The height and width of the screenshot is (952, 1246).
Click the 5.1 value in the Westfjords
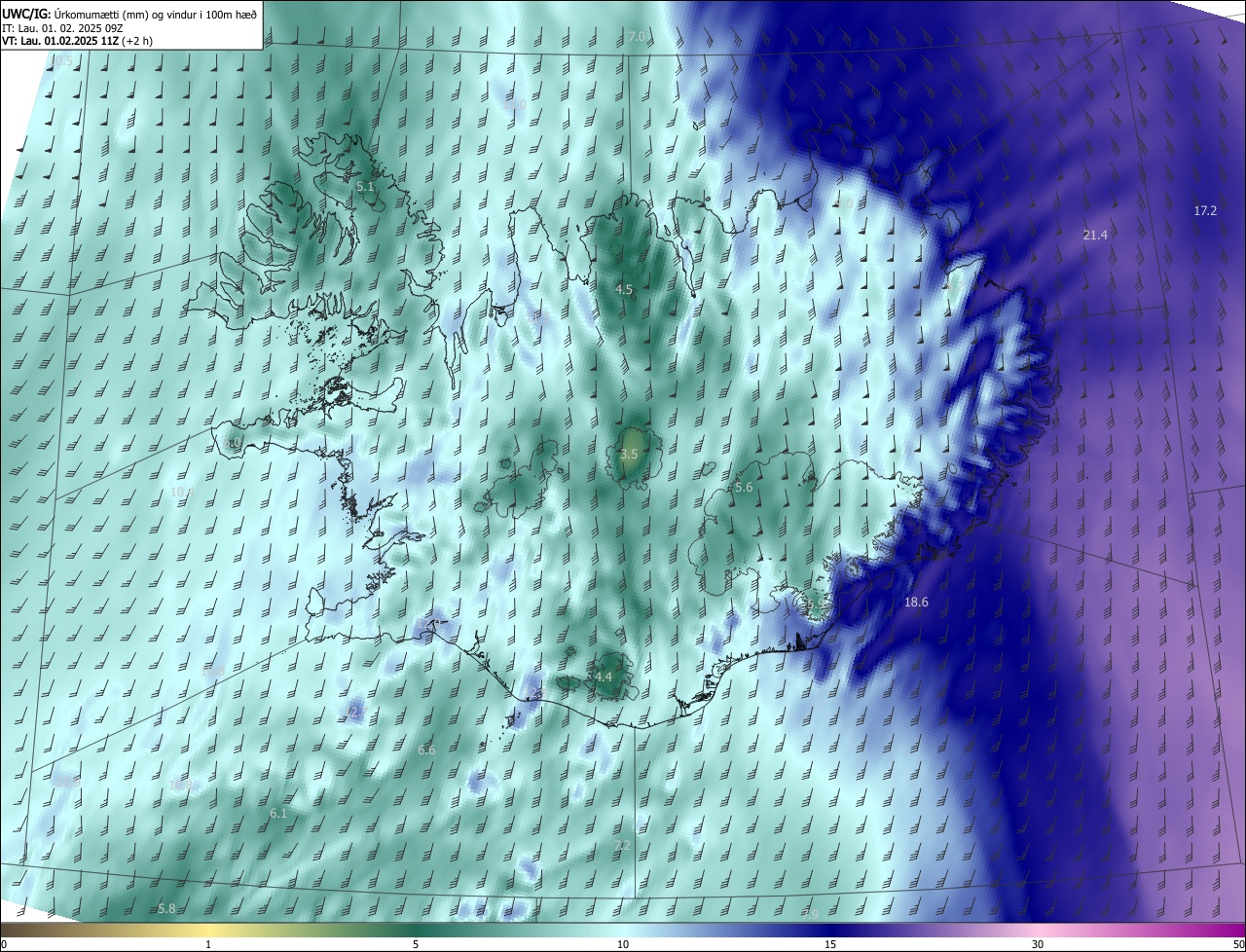(x=365, y=186)
